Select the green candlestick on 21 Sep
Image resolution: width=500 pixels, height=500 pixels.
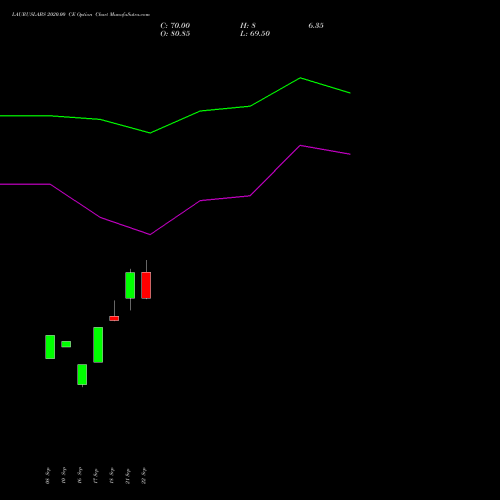(130, 285)
